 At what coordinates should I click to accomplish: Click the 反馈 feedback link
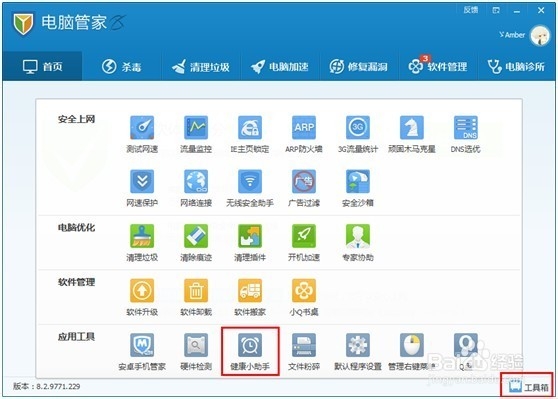pos(470,10)
